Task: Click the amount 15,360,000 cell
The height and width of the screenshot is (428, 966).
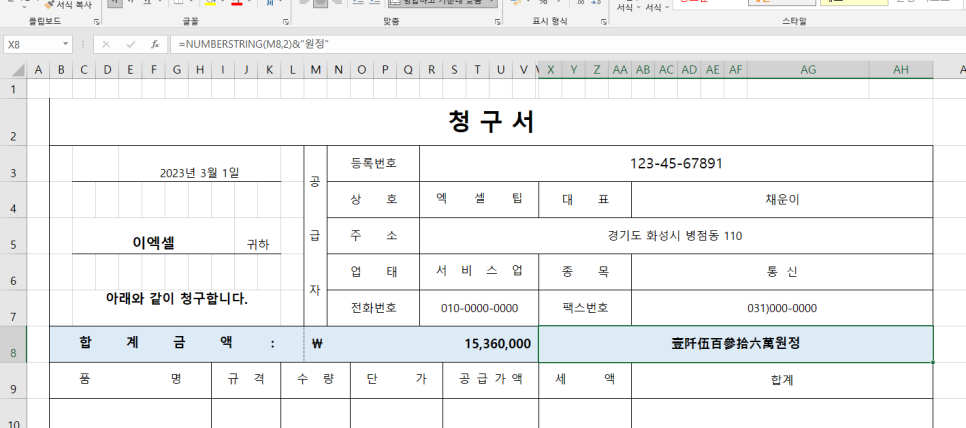Action: (x=421, y=344)
